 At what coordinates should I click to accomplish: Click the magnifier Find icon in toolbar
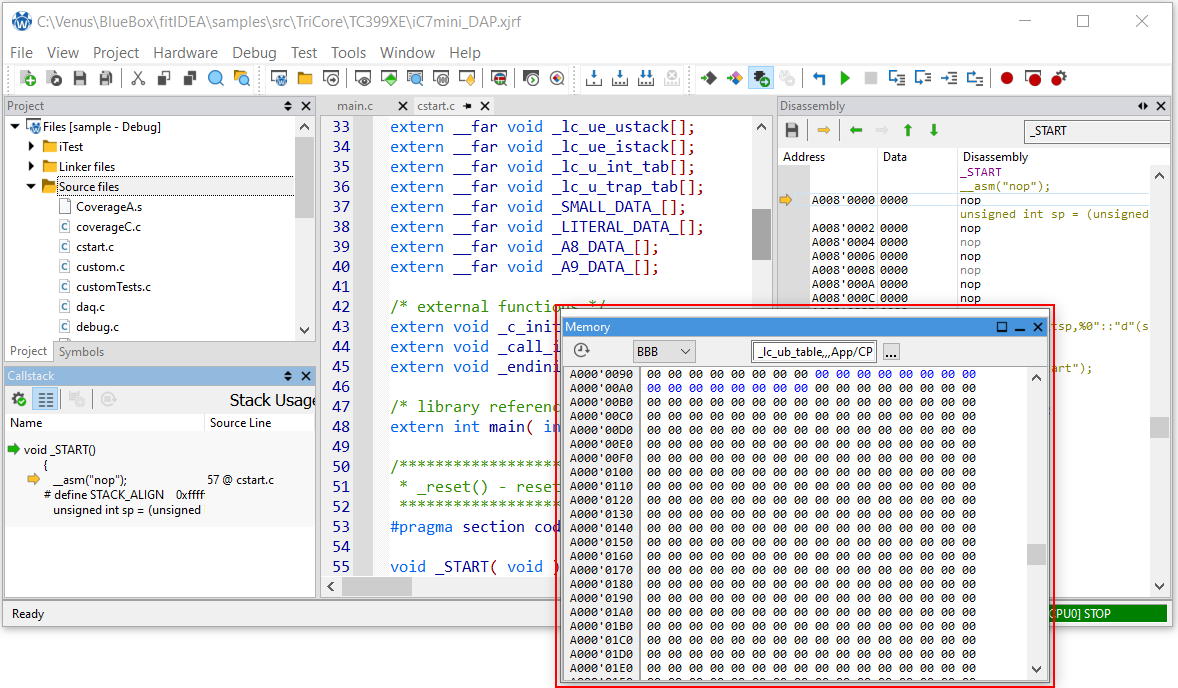(x=215, y=78)
